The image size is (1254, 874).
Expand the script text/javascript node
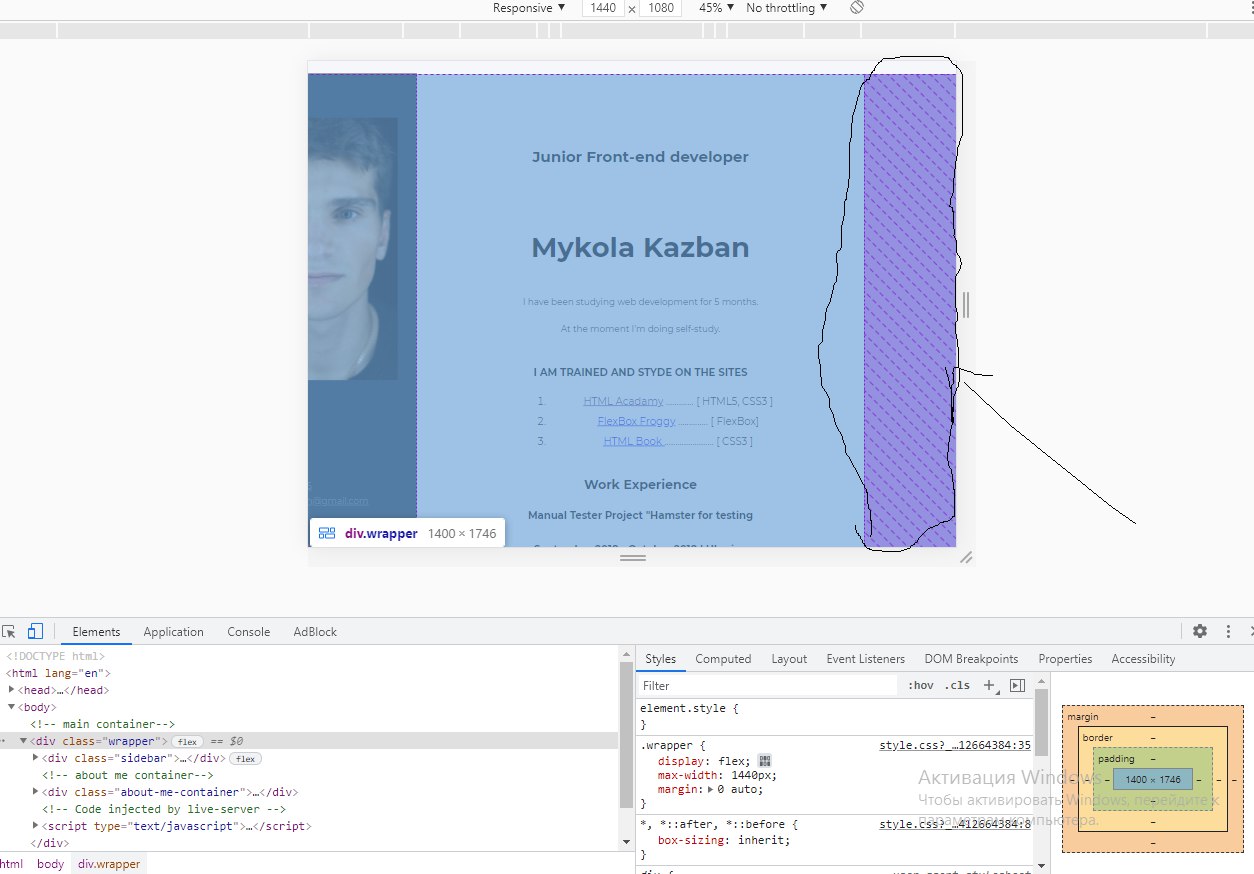(36, 826)
